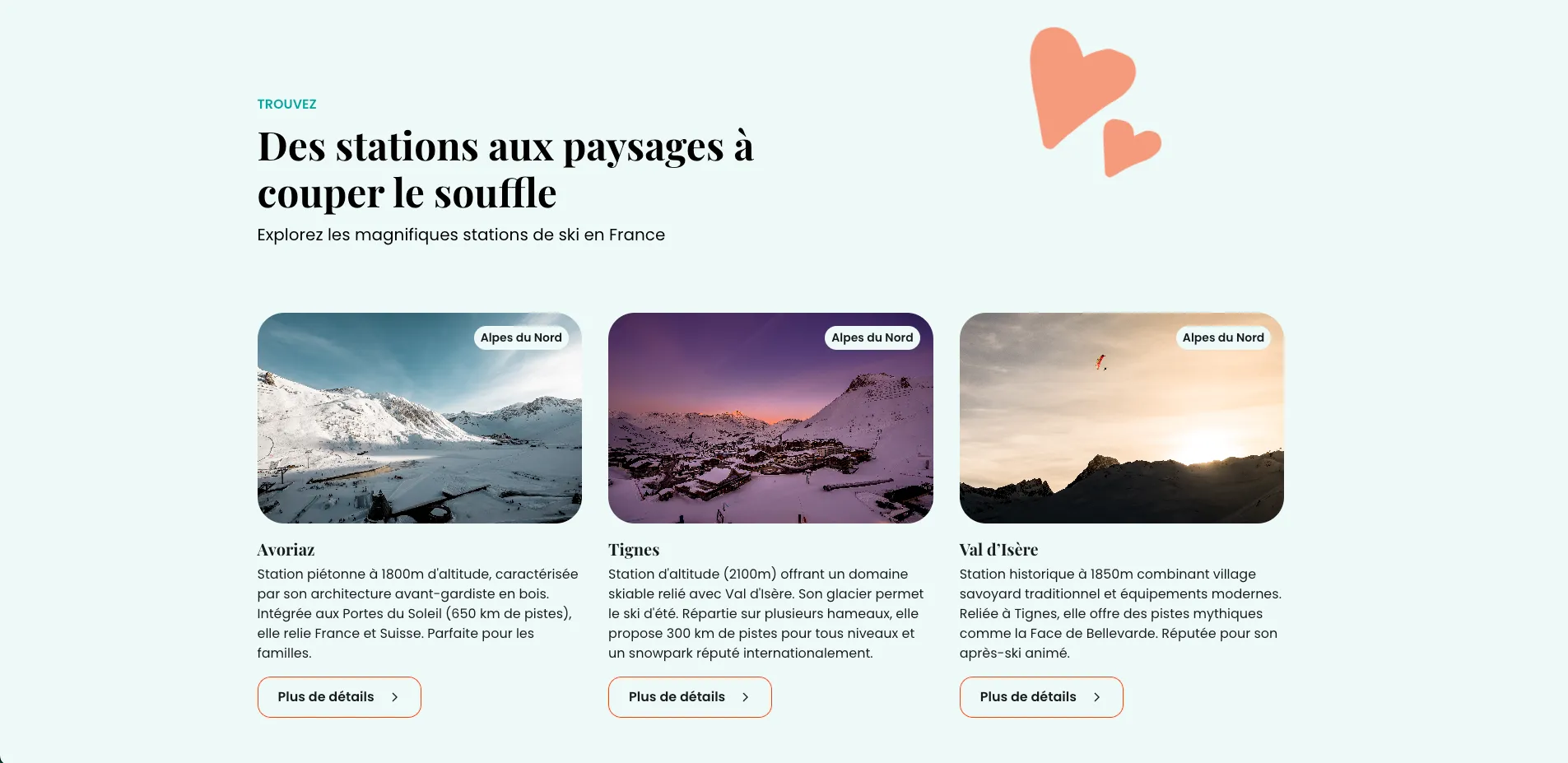The width and height of the screenshot is (1568, 763).
Task: Click the Tignes station title
Action: coord(634,550)
